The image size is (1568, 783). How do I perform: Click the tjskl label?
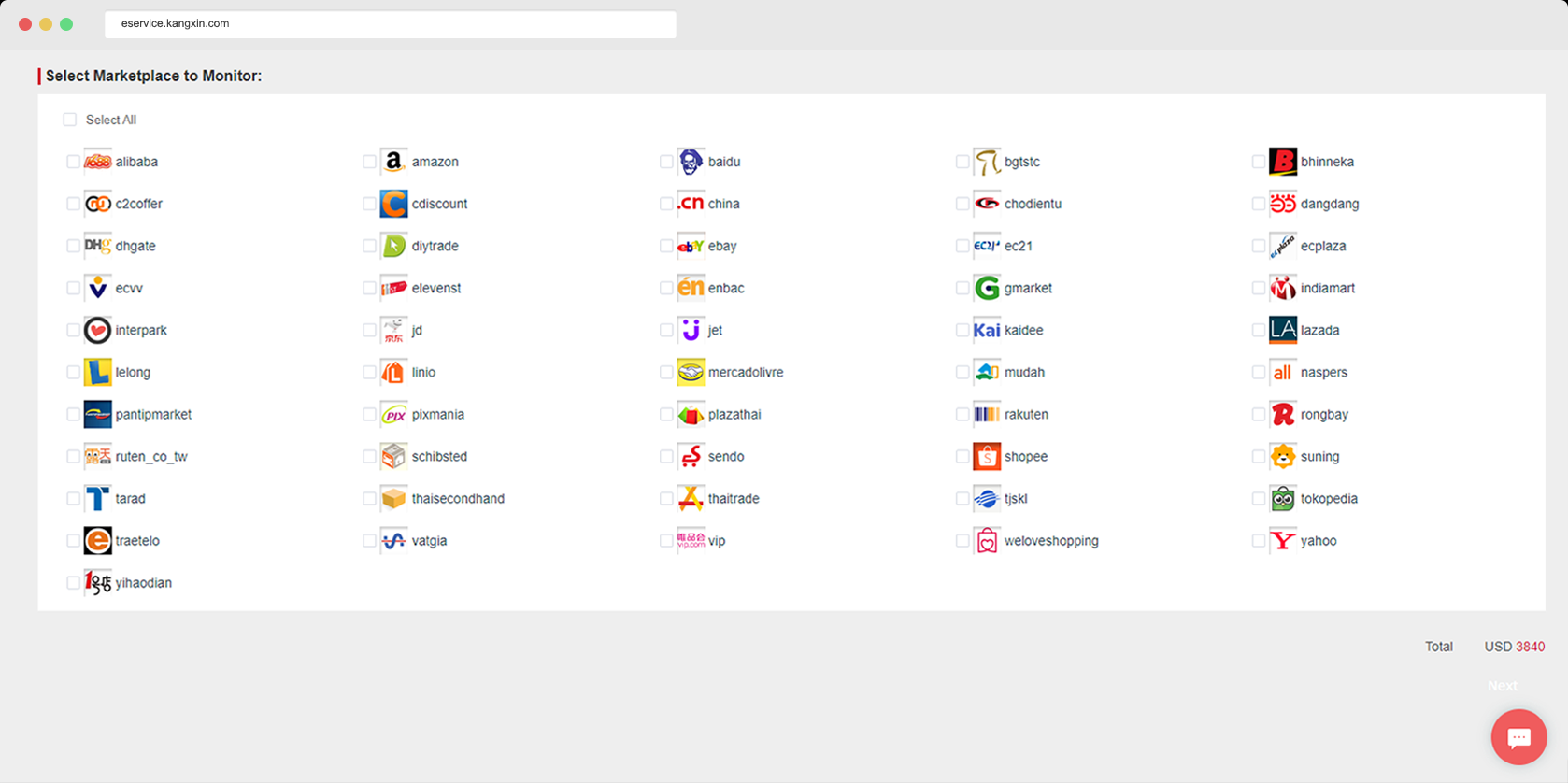[x=1016, y=498]
